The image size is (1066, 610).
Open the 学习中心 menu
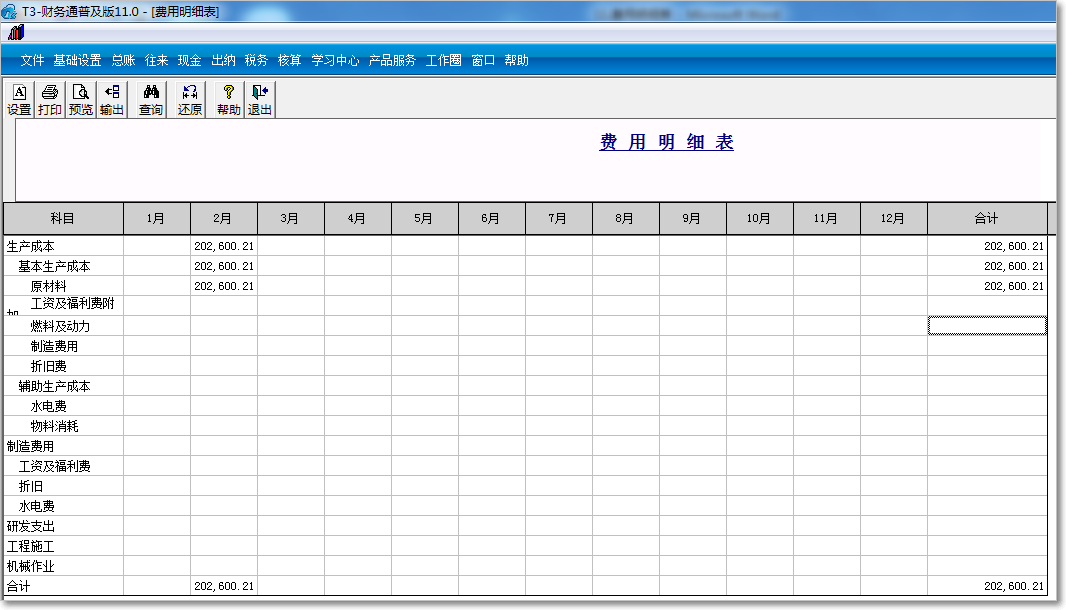coord(335,60)
